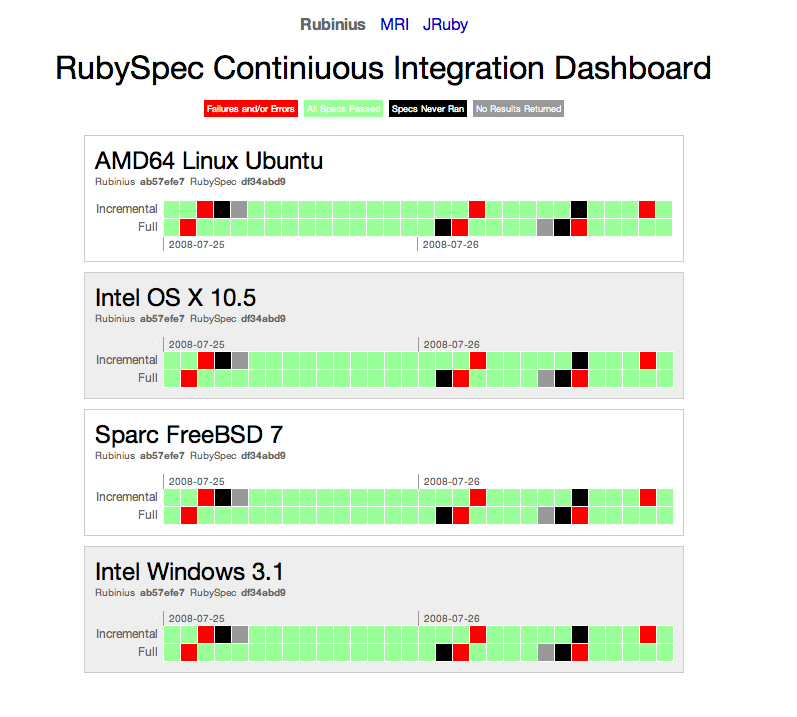Click the gray cell in Intel Windows Full row
Image resolution: width=797 pixels, height=717 pixels.
546,652
